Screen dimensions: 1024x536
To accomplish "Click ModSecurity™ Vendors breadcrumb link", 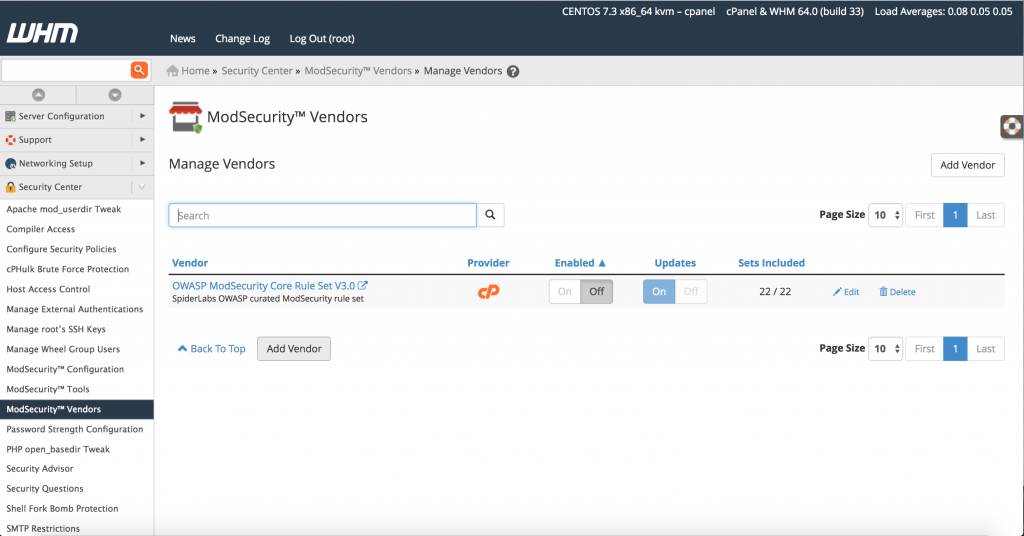I will [358, 71].
